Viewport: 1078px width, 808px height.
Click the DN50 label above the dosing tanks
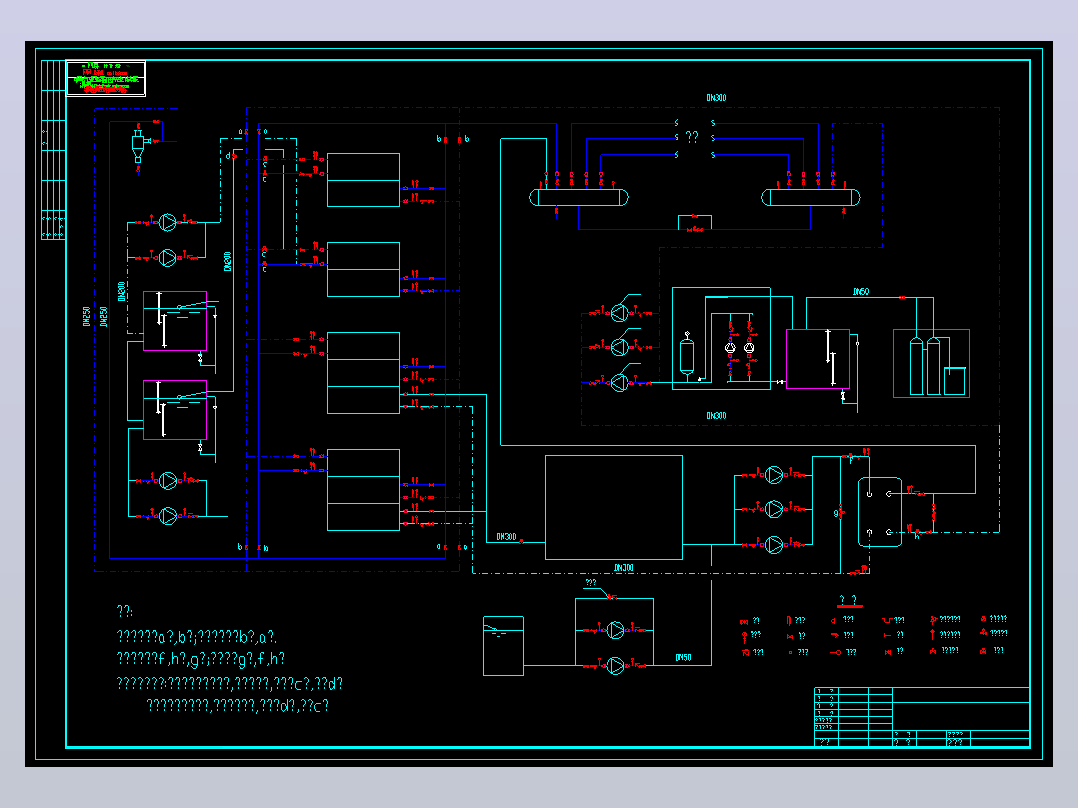(x=861, y=292)
